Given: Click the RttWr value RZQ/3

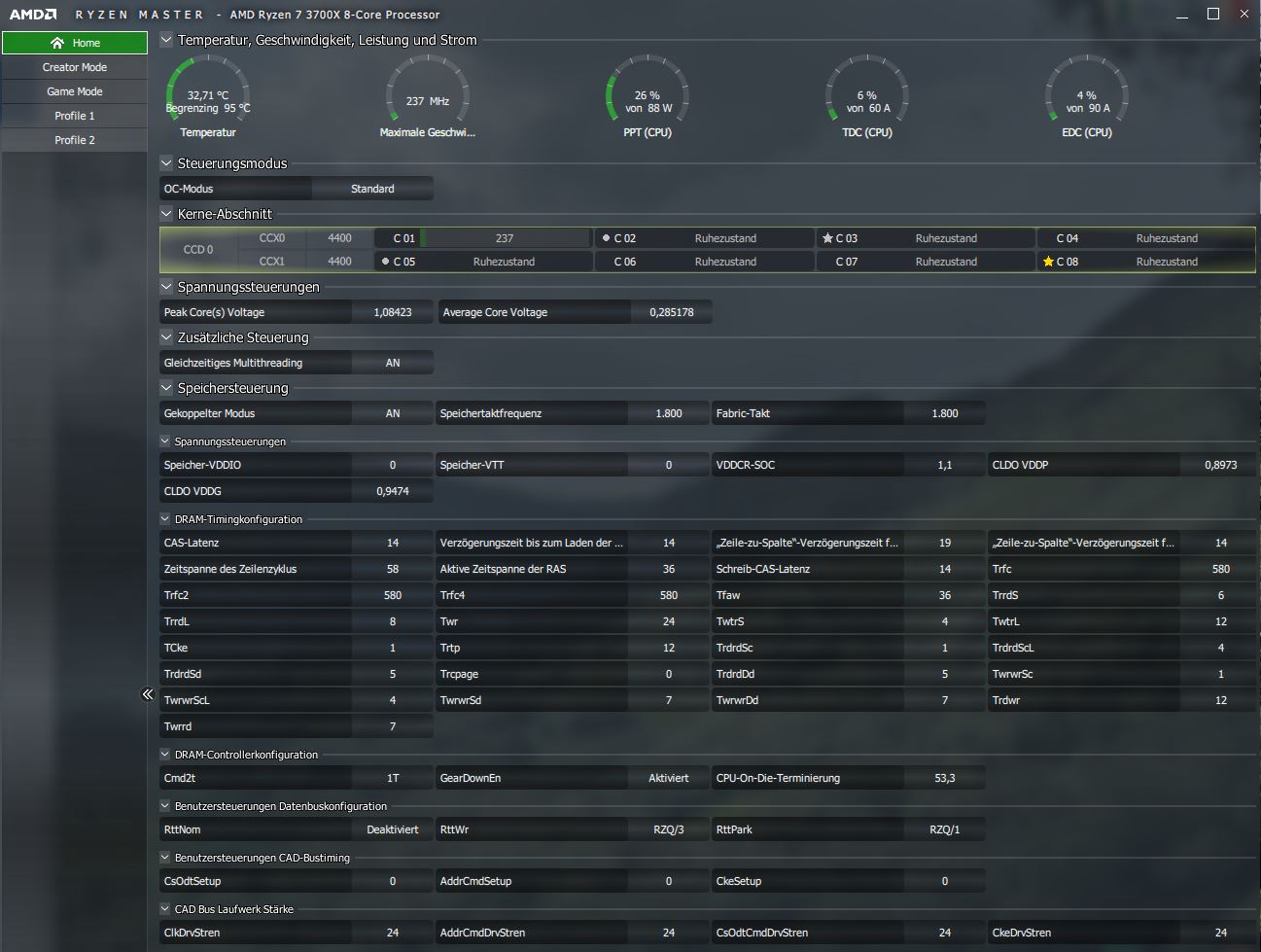Looking at the screenshot, I should pos(669,829).
